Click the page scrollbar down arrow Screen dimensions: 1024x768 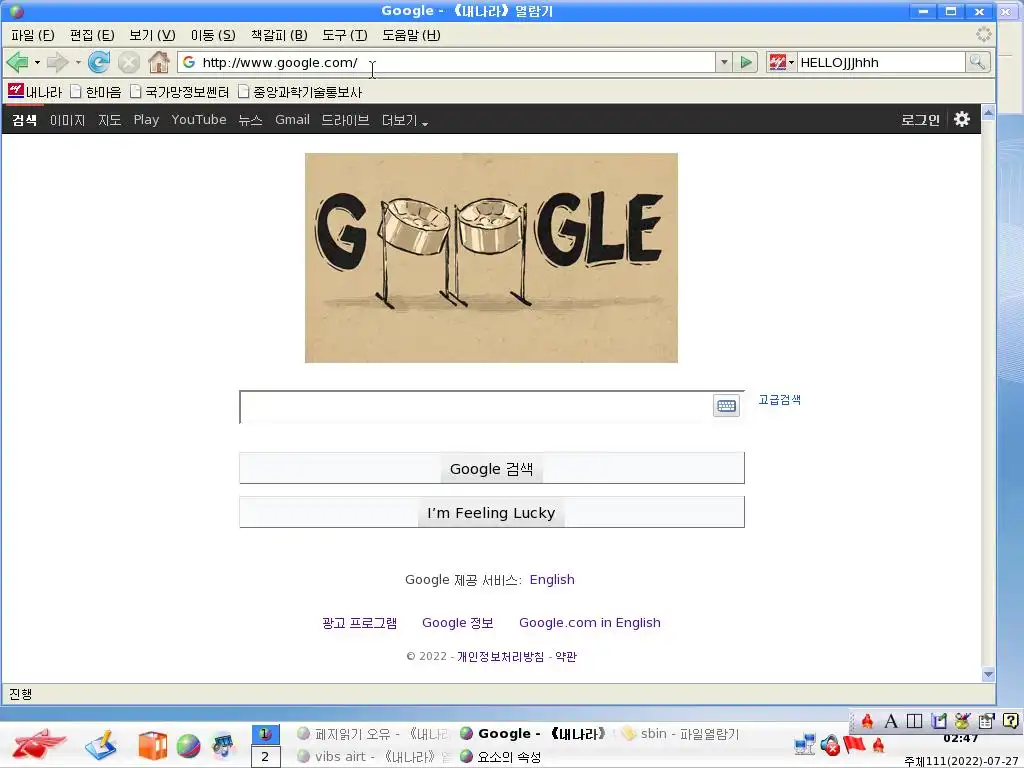[x=988, y=674]
